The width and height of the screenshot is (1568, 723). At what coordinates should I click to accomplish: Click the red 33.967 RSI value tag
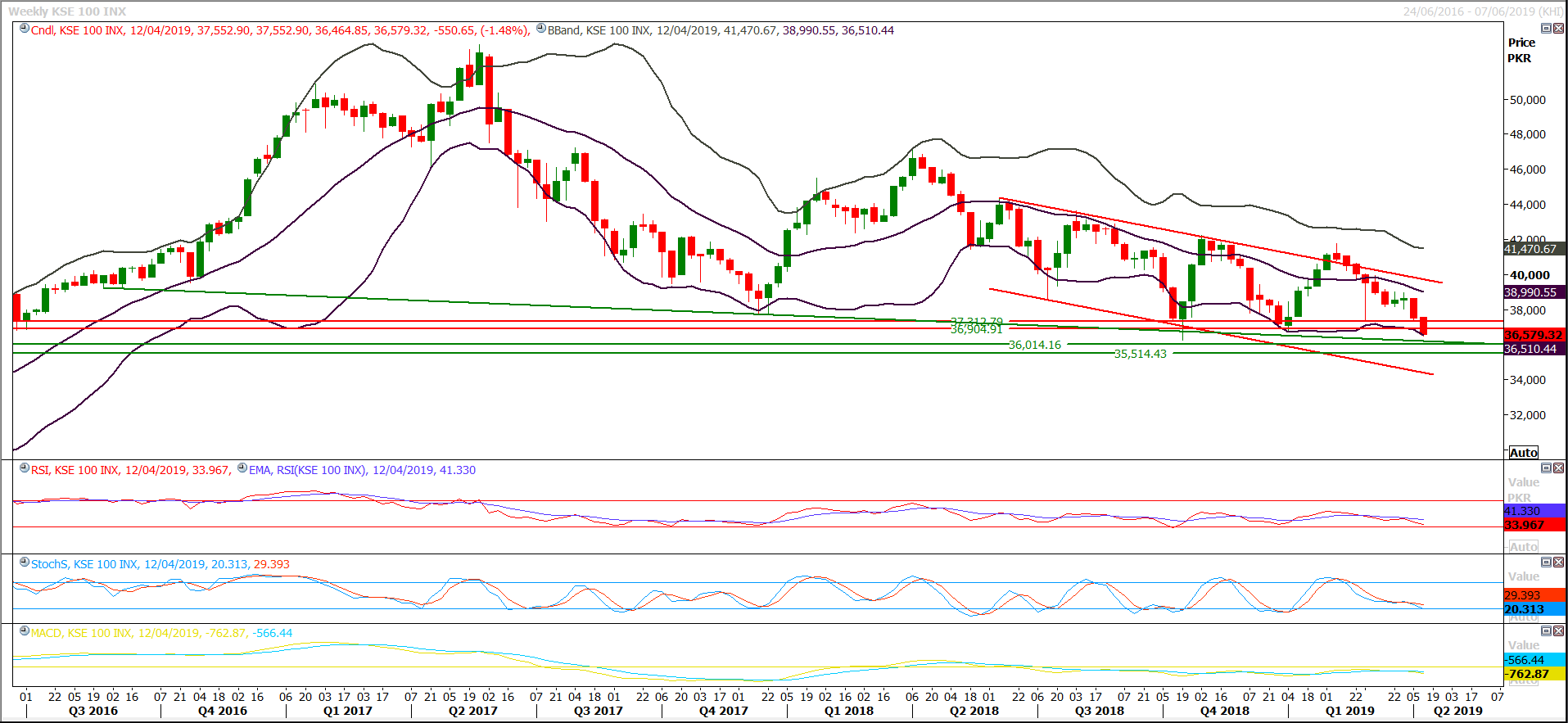pos(1534,525)
